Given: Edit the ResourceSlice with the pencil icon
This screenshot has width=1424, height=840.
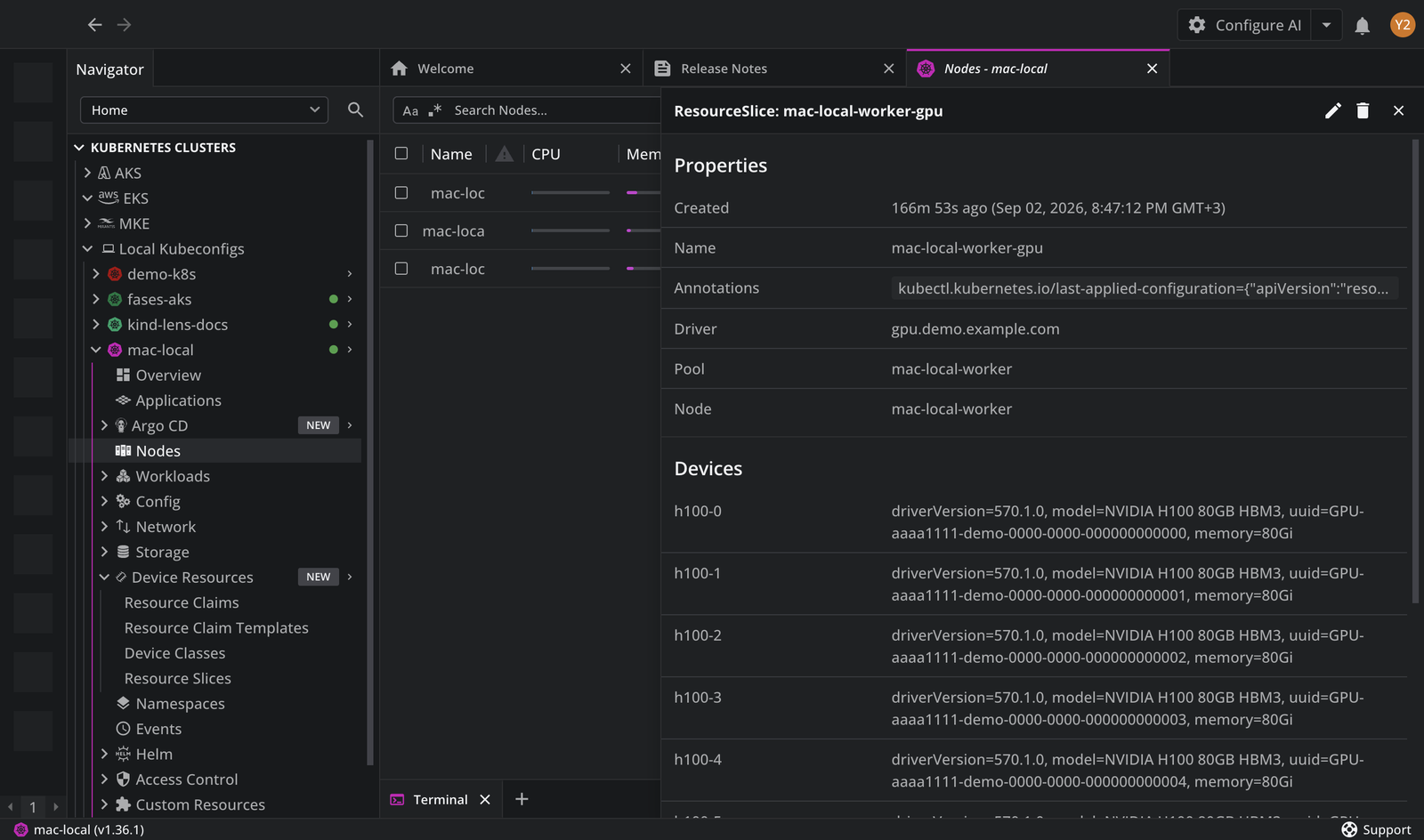Looking at the screenshot, I should 1332,110.
